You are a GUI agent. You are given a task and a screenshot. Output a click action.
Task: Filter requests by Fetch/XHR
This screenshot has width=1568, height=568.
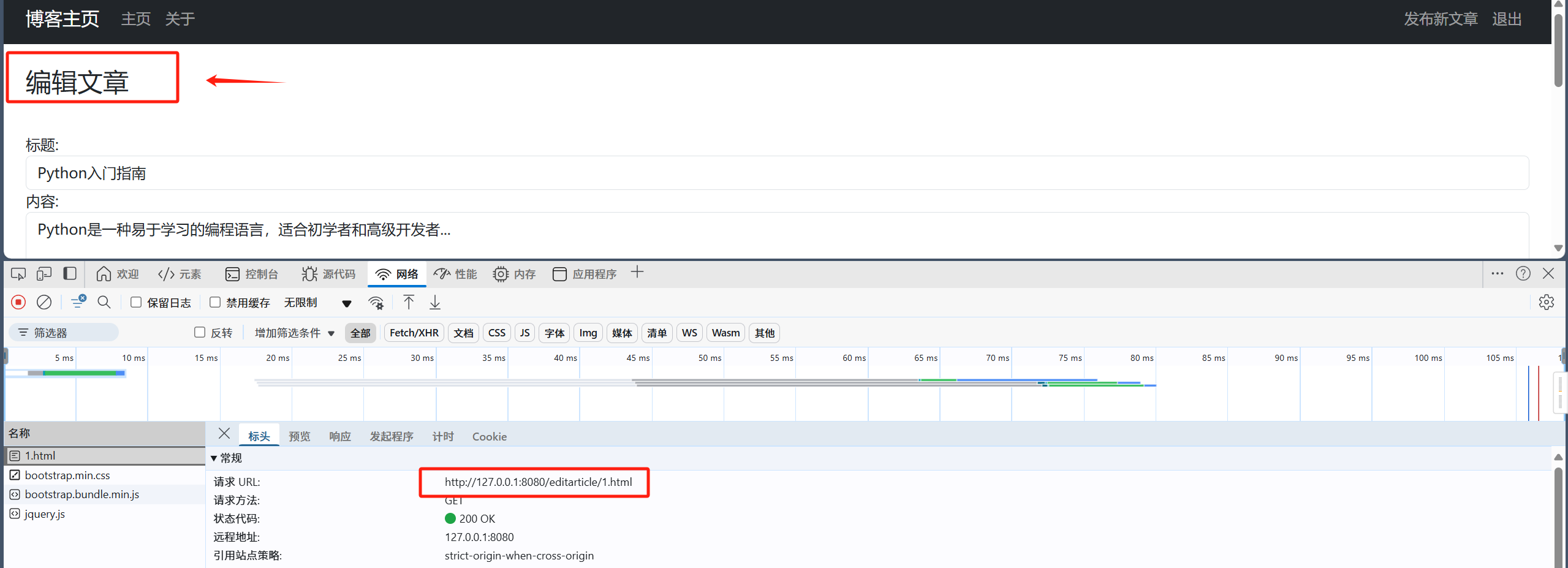[414, 333]
